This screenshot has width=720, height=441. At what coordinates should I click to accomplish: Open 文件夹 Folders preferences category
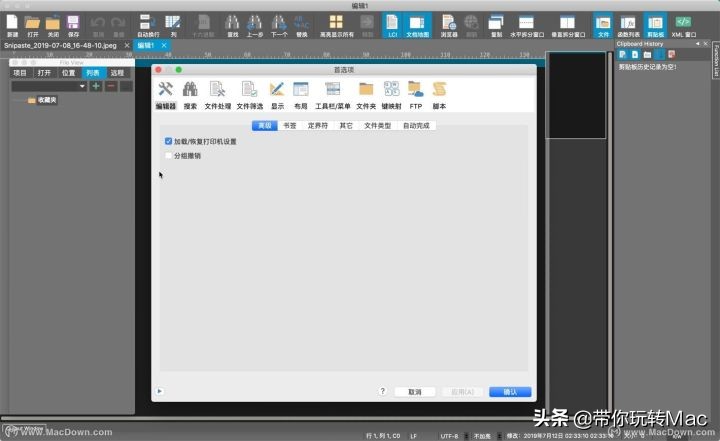pos(366,95)
